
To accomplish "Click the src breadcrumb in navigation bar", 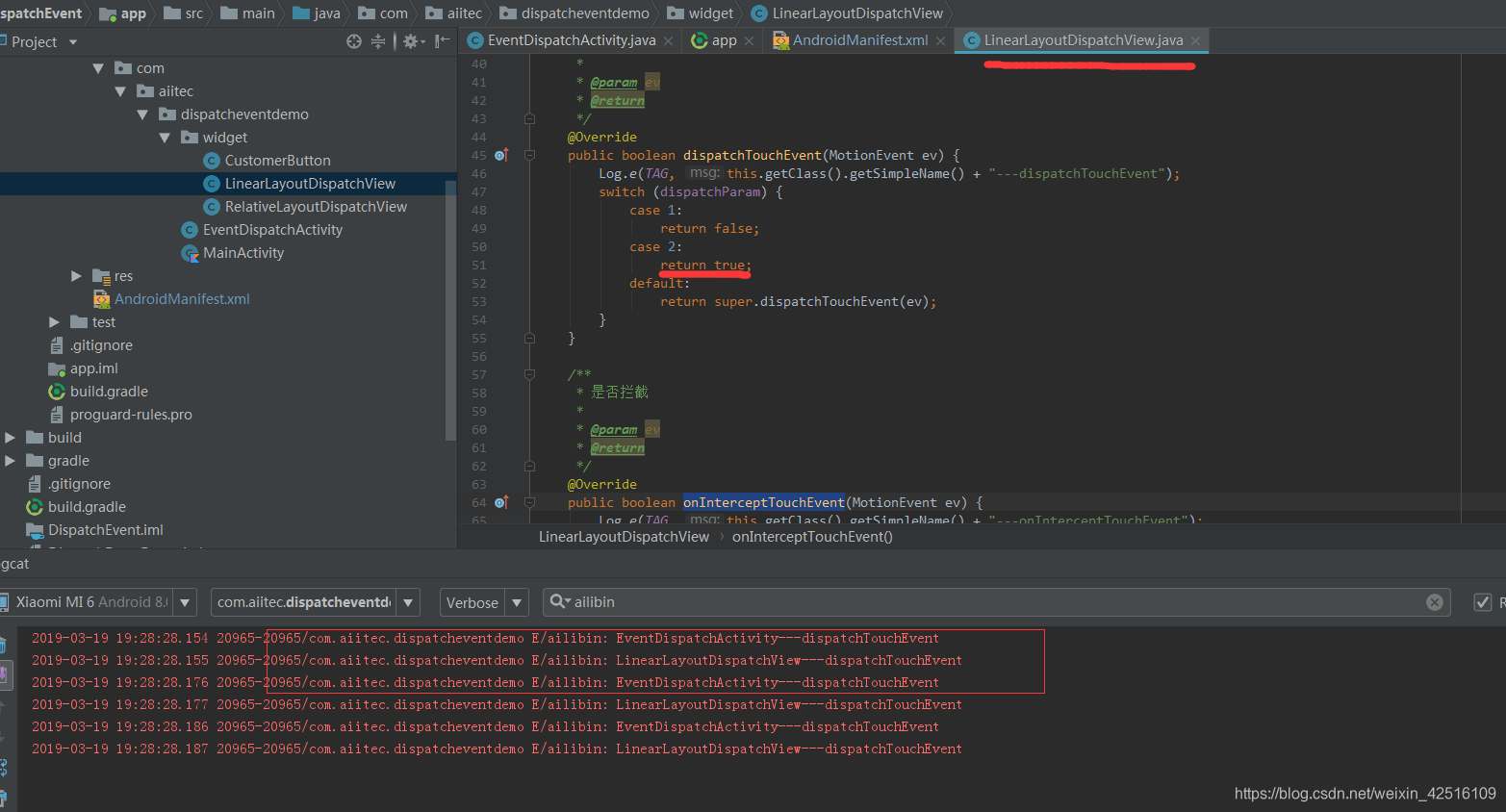I will click(x=184, y=13).
